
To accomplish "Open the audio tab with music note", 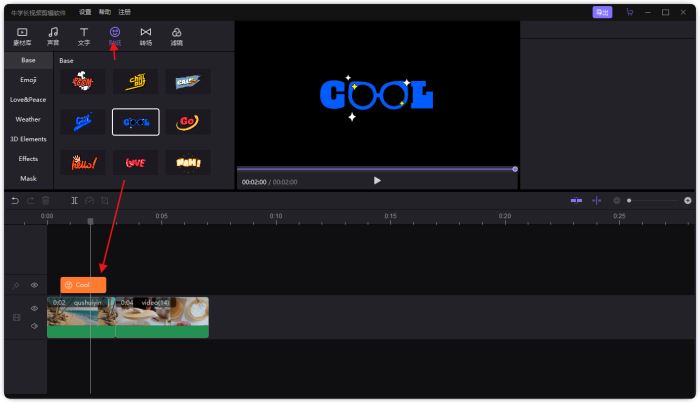I will coord(53,36).
